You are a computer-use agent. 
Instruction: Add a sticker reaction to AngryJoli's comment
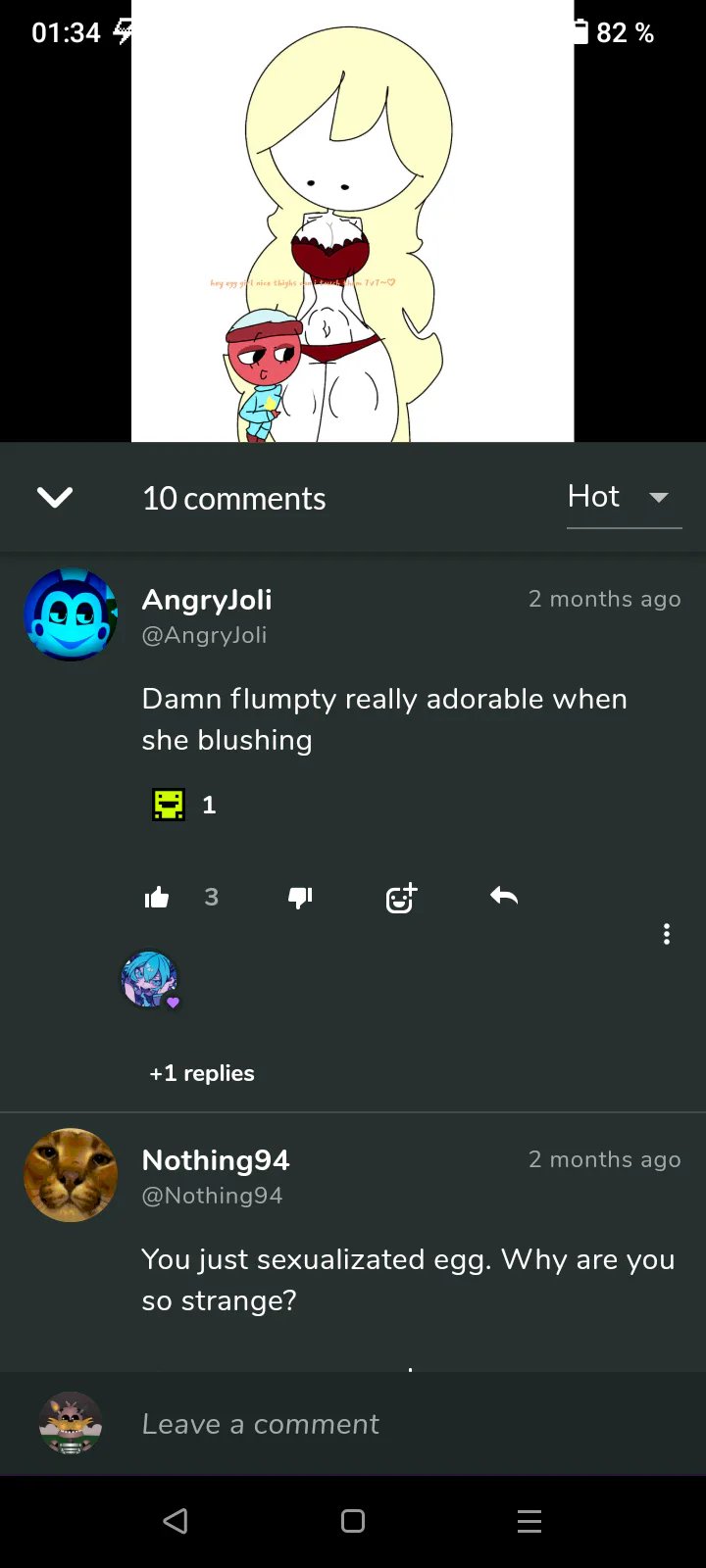401,897
